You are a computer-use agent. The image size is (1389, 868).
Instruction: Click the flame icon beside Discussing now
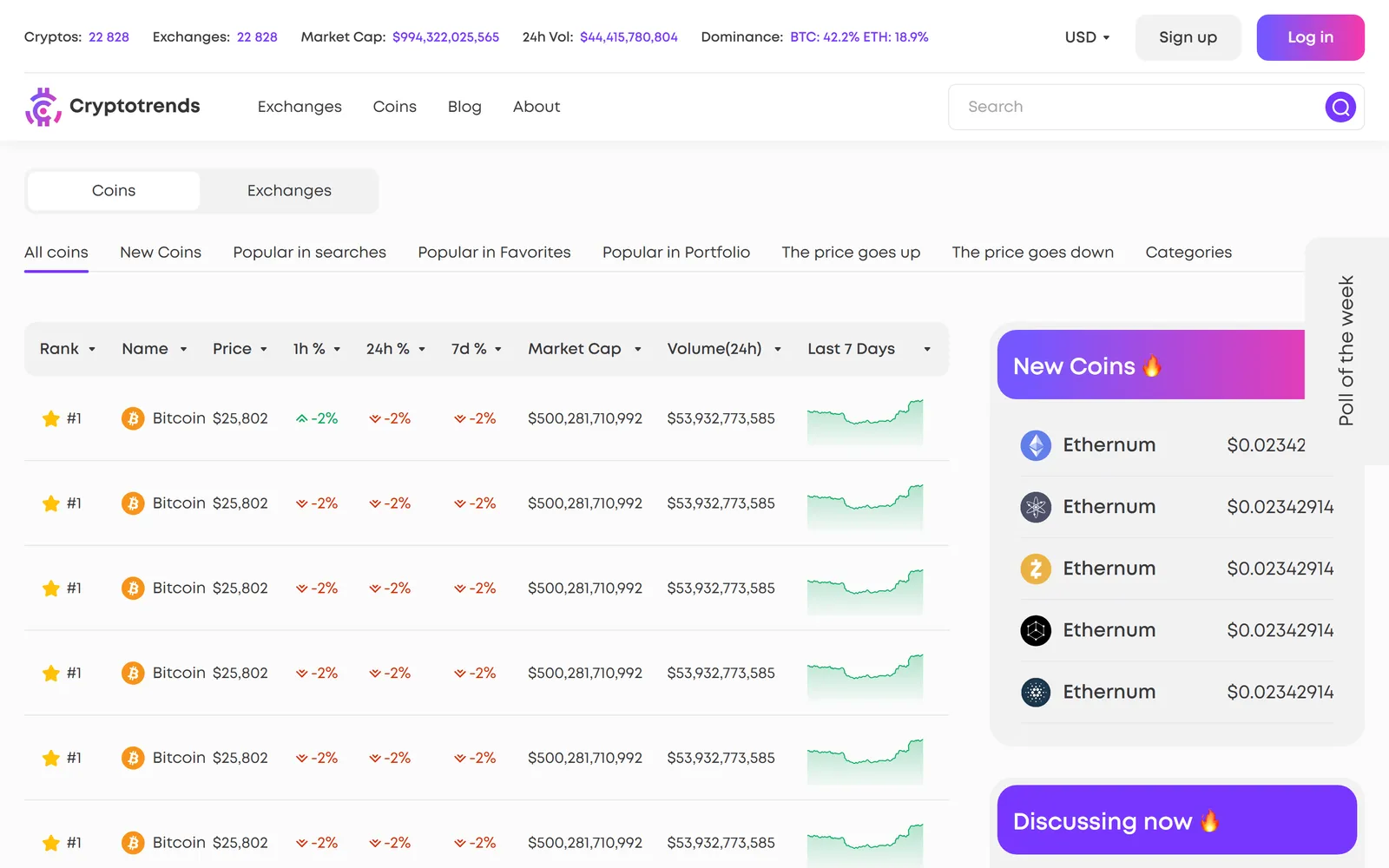coord(1209,820)
